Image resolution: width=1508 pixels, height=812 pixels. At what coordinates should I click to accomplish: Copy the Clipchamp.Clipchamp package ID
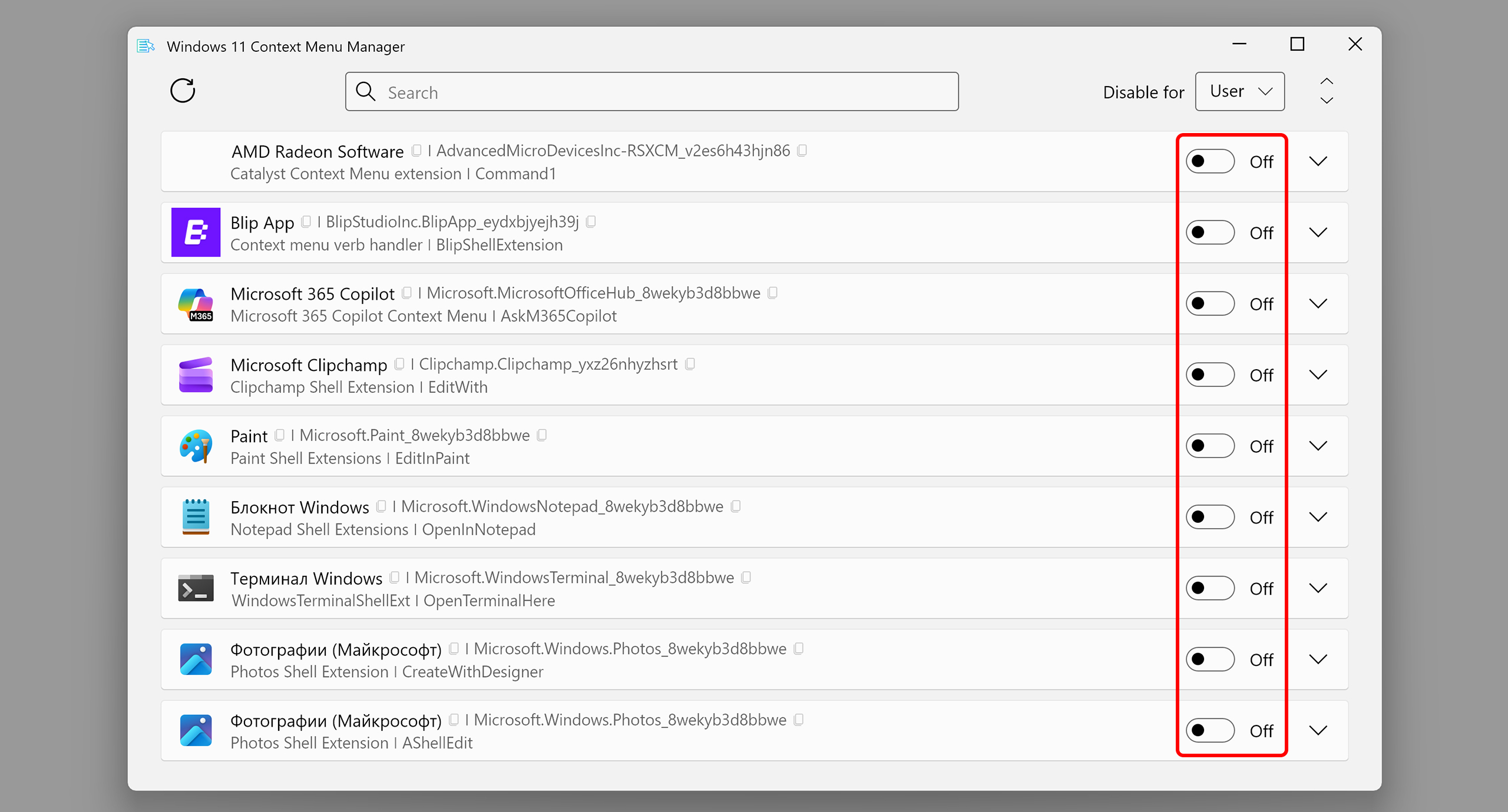point(690,364)
